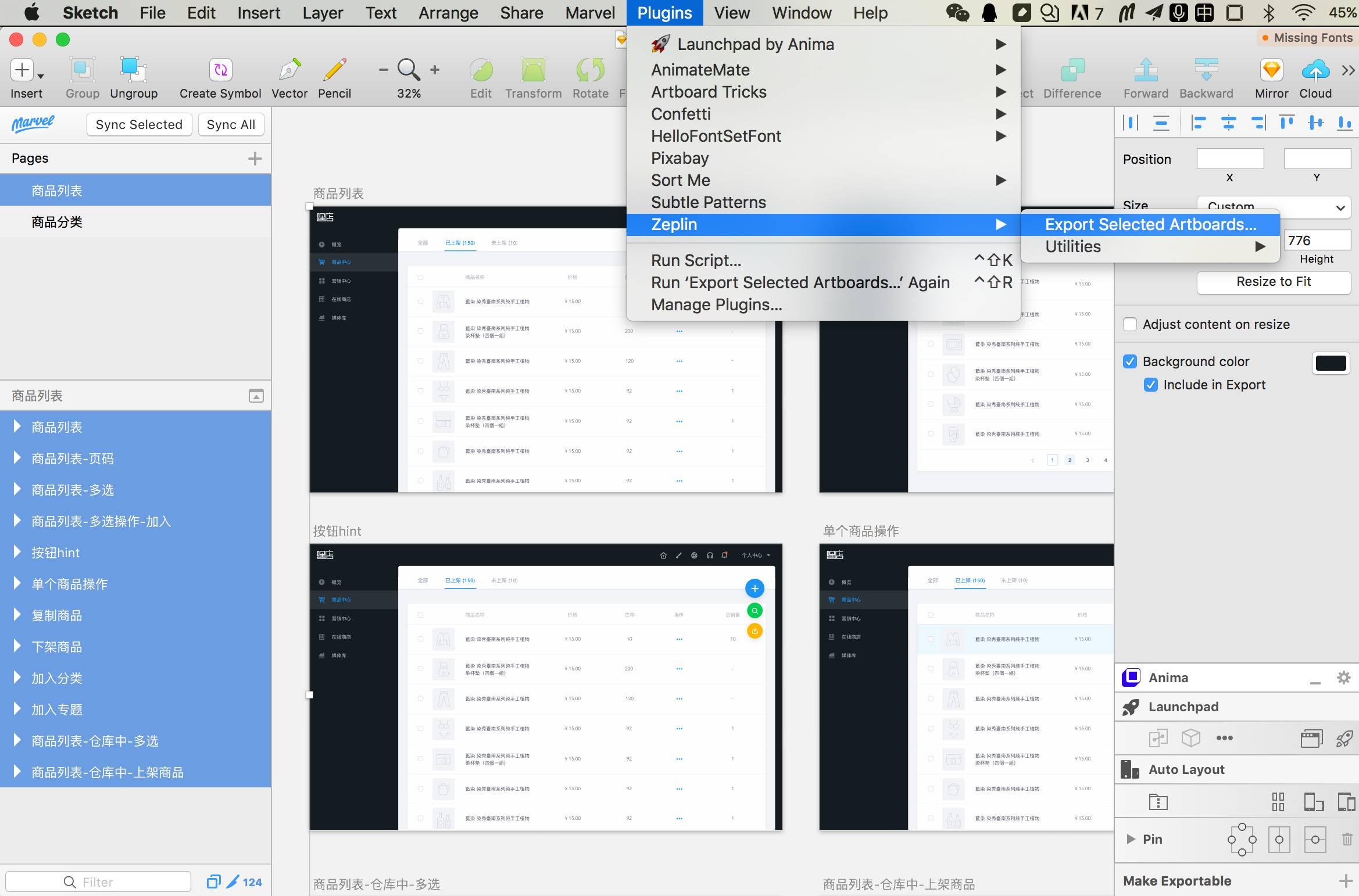Click the Sync All button
Image resolution: width=1359 pixels, height=896 pixels.
[230, 124]
